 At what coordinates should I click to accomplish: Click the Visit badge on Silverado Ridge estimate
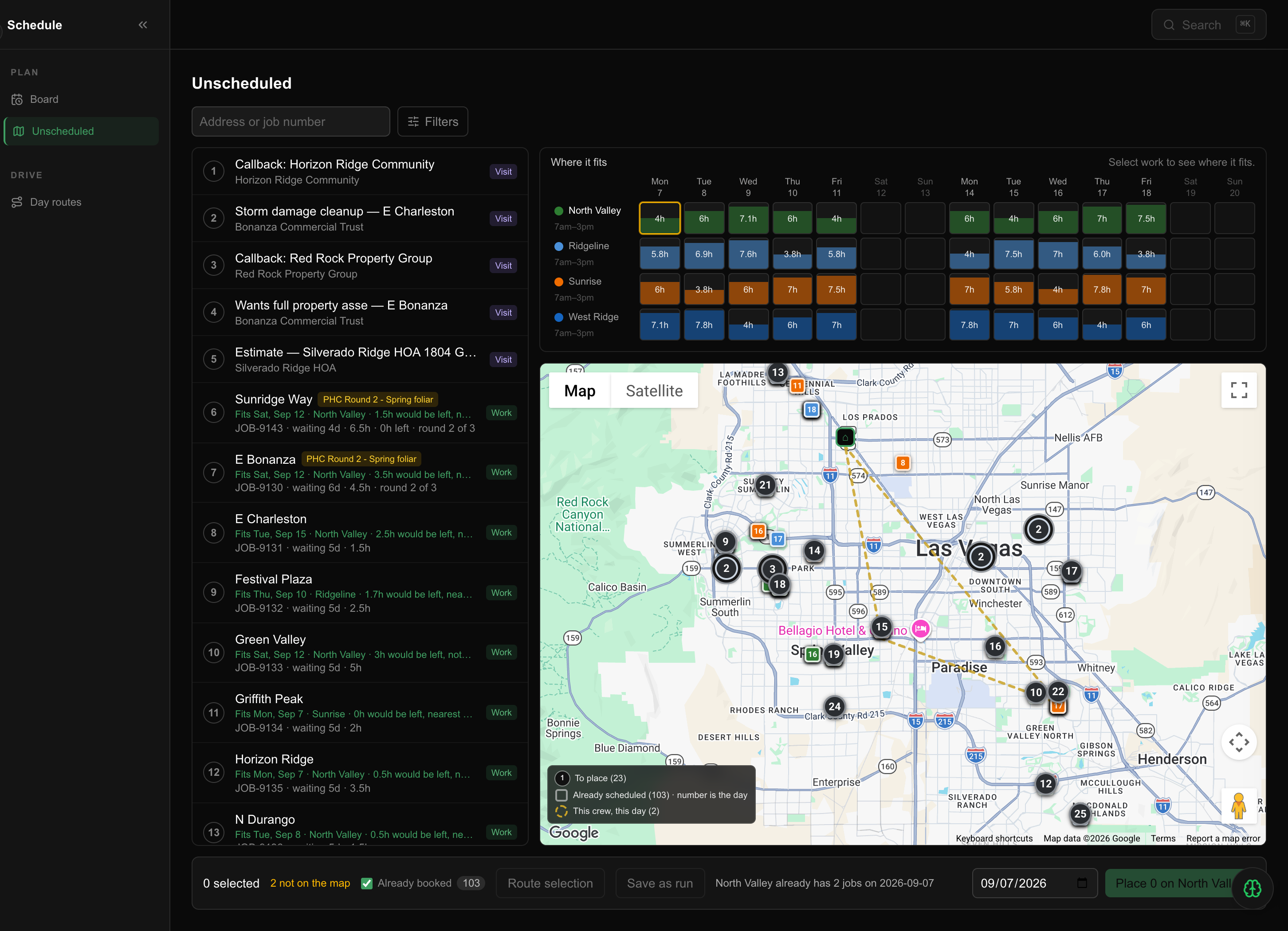[503, 360]
